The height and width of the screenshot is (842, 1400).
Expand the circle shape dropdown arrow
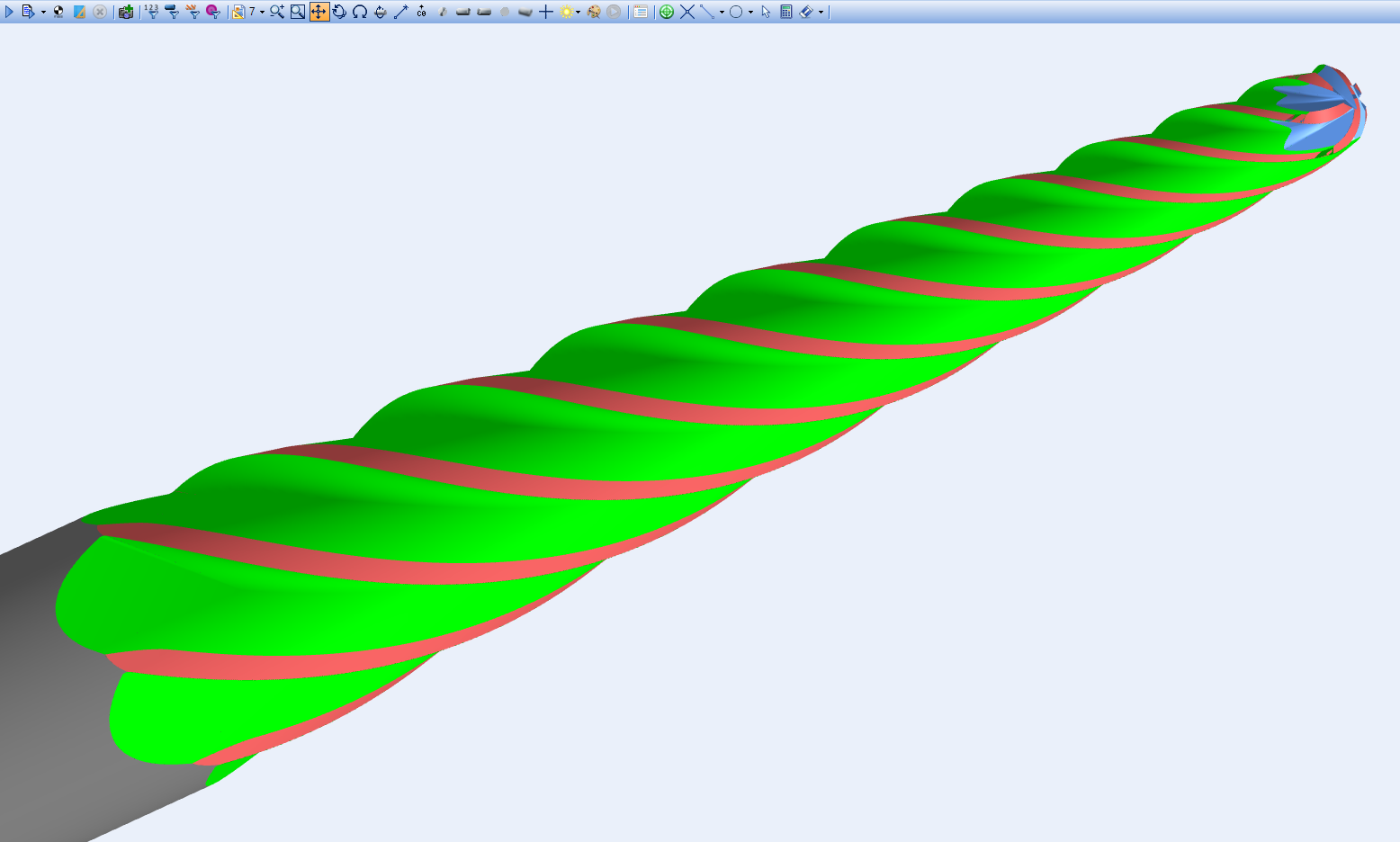click(x=750, y=13)
